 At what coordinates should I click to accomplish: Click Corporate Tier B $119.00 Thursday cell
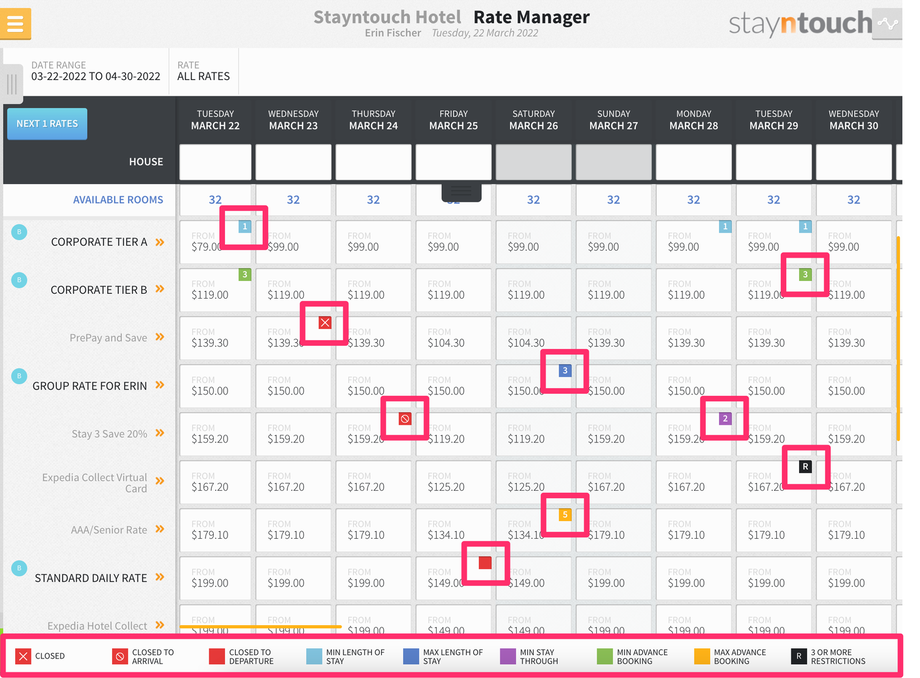click(x=373, y=290)
